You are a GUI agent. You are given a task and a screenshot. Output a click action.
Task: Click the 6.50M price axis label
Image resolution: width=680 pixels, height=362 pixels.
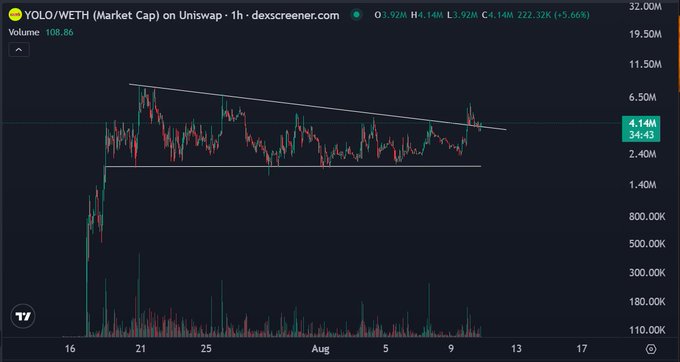[643, 97]
